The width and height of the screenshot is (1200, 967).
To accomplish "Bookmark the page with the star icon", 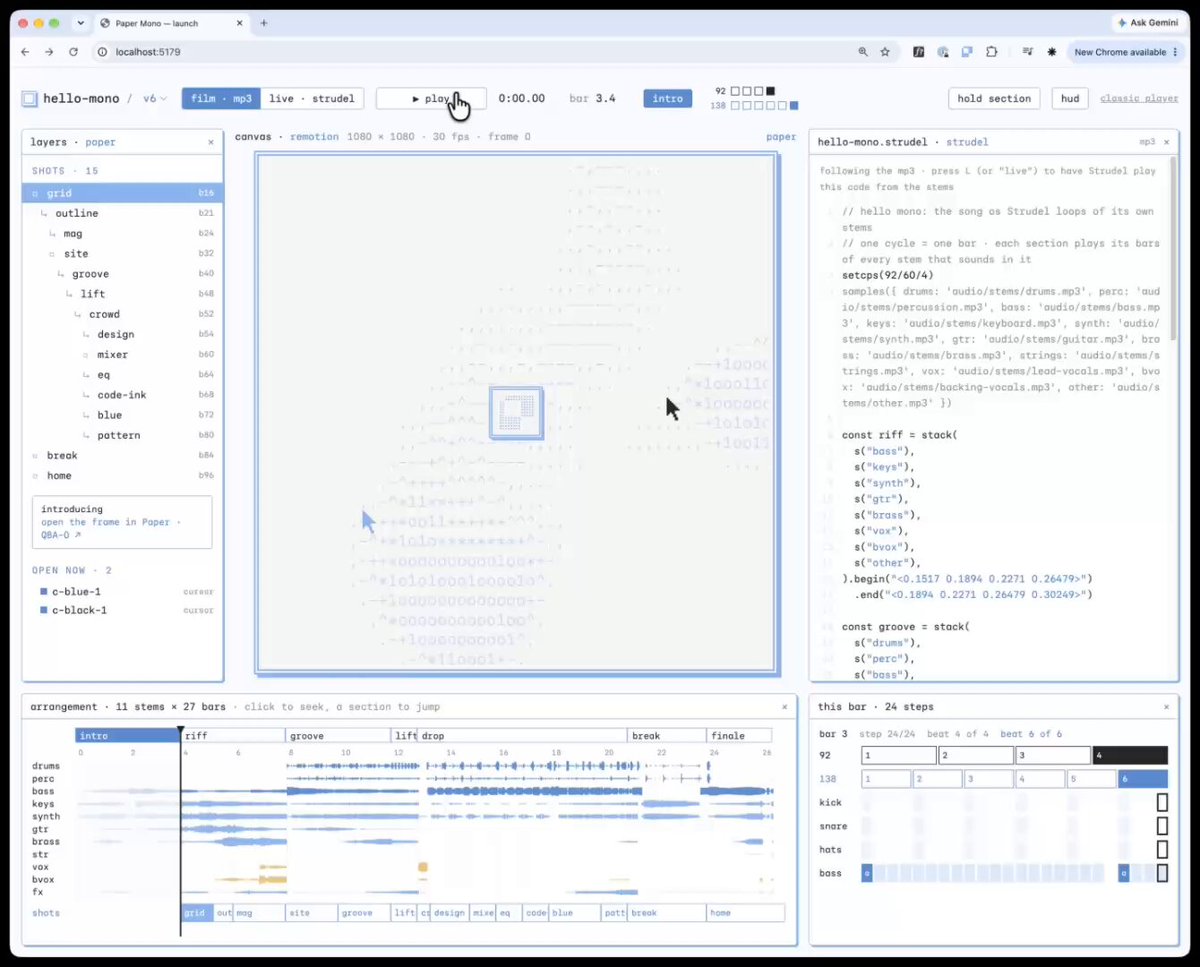I will click(885, 52).
